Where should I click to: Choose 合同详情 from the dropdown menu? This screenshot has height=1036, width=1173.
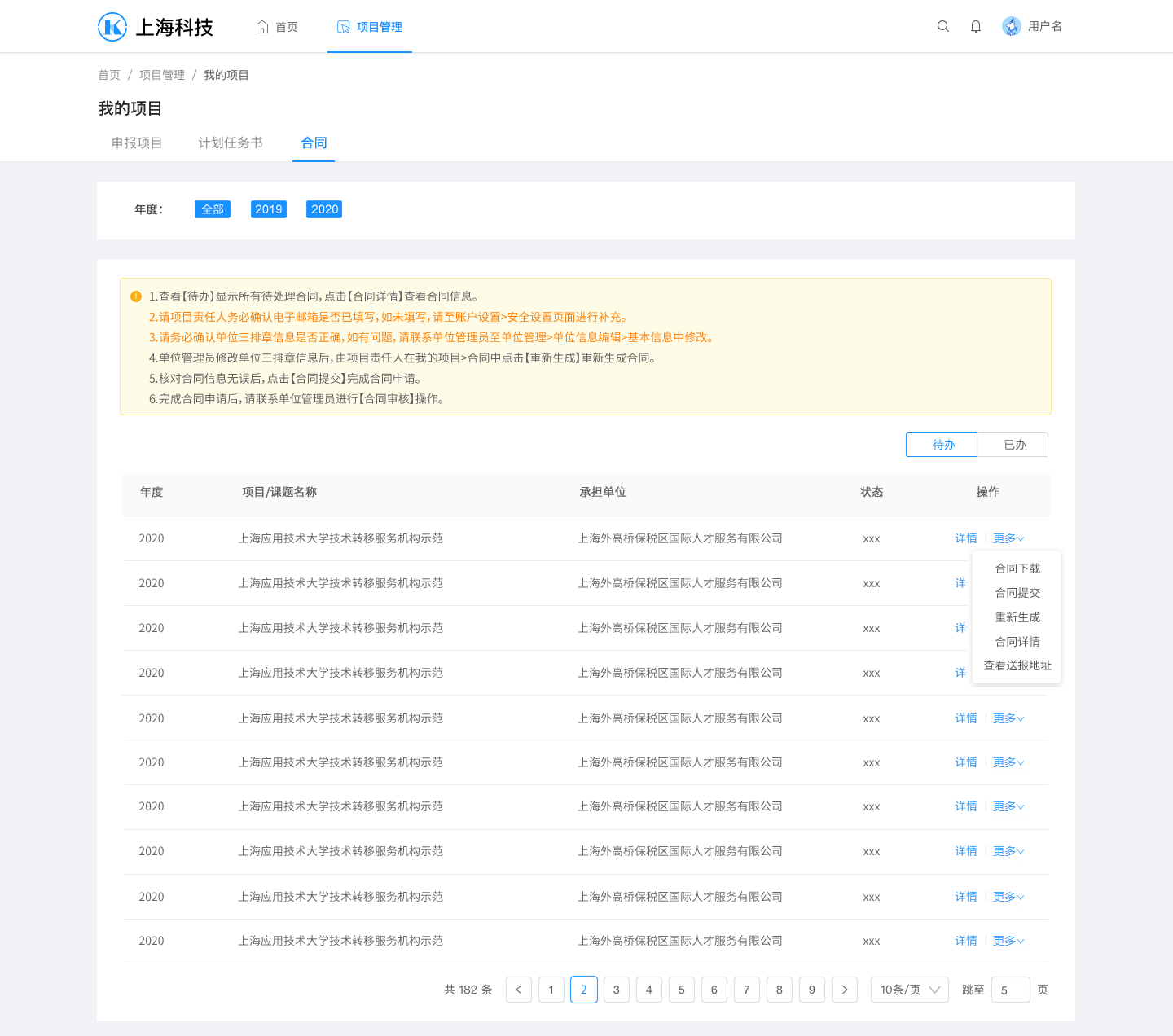click(x=1017, y=642)
